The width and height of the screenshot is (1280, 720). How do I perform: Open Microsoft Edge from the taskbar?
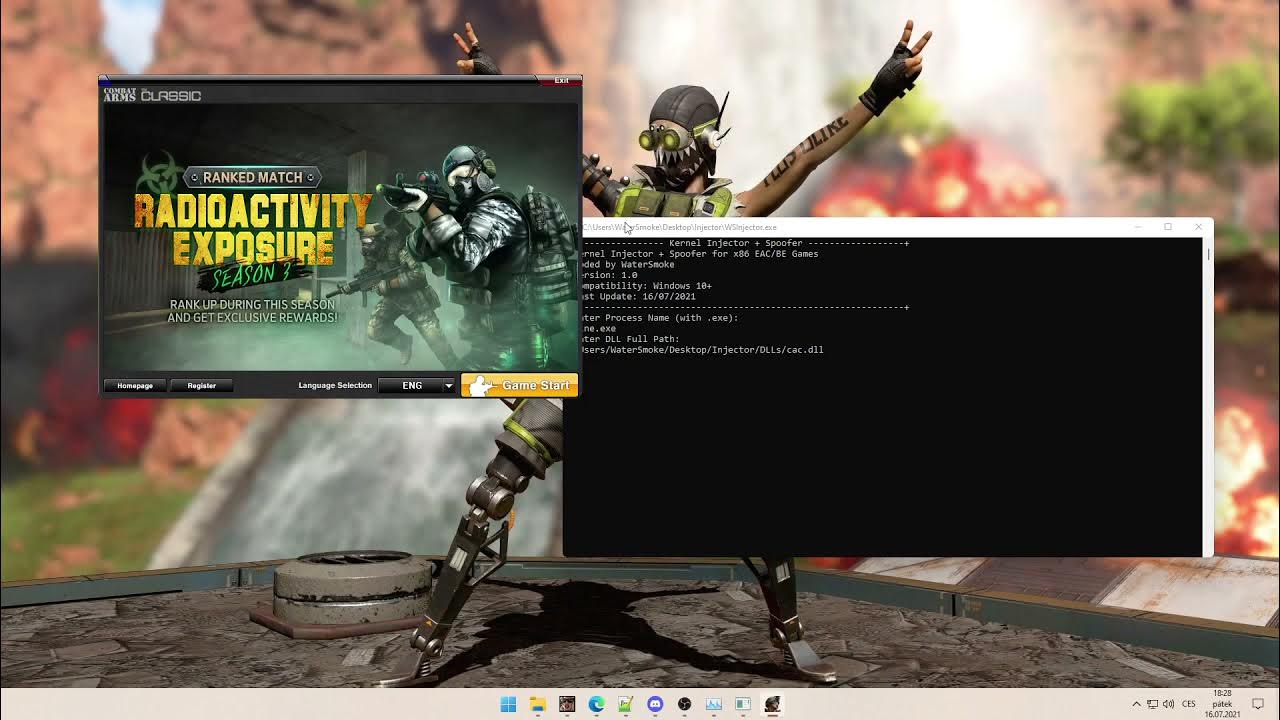596,704
